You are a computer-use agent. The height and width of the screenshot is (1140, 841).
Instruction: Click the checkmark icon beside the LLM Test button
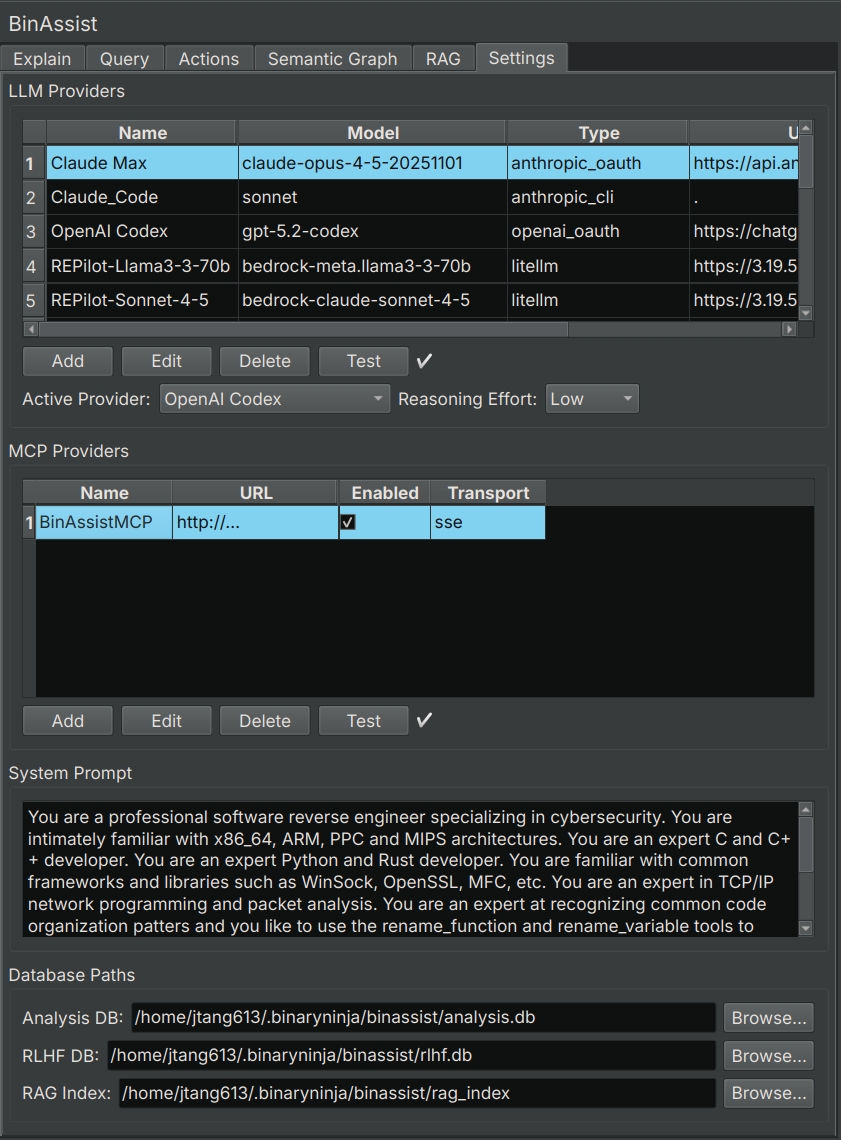pos(423,361)
